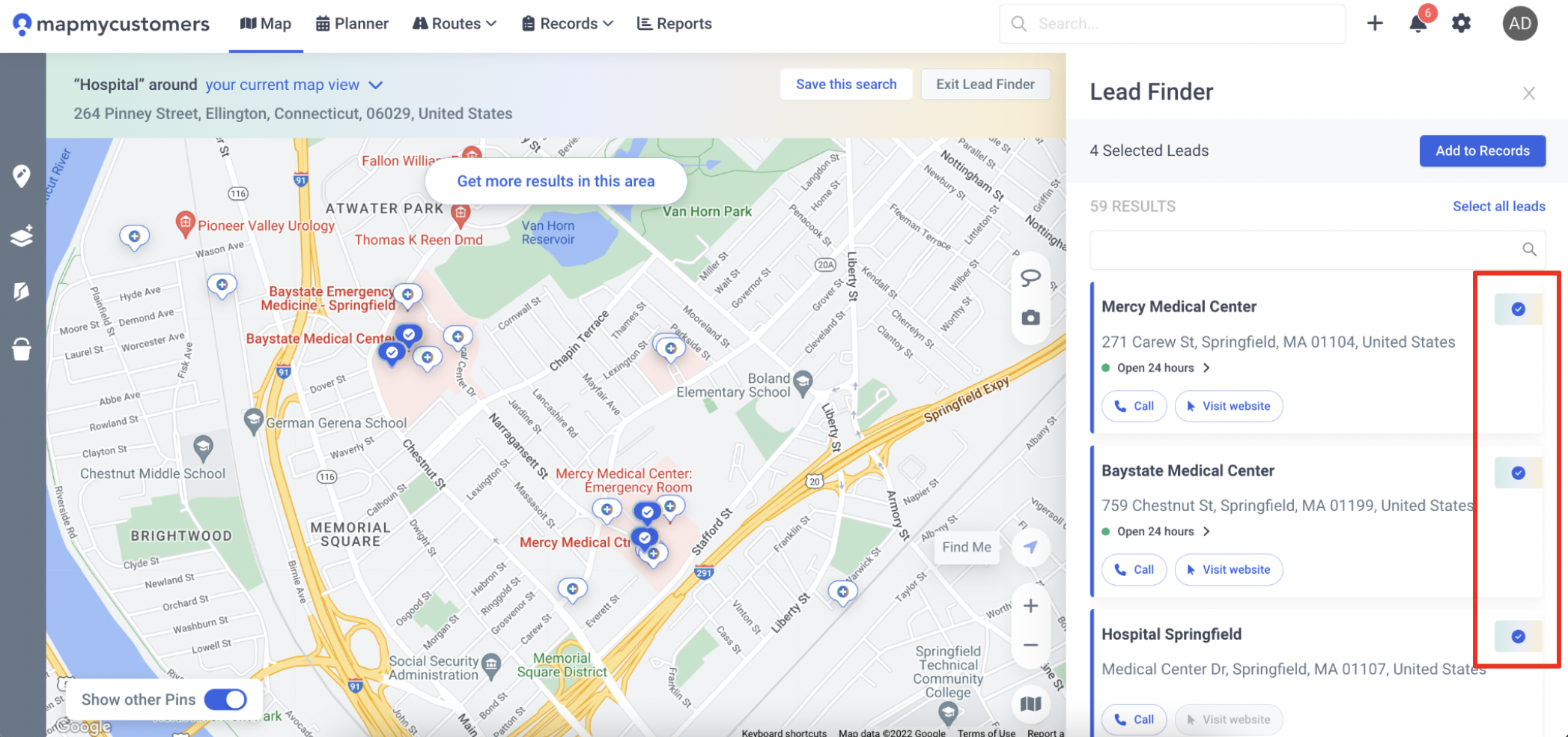Call Baystate Medical Center

pyautogui.click(x=1134, y=570)
